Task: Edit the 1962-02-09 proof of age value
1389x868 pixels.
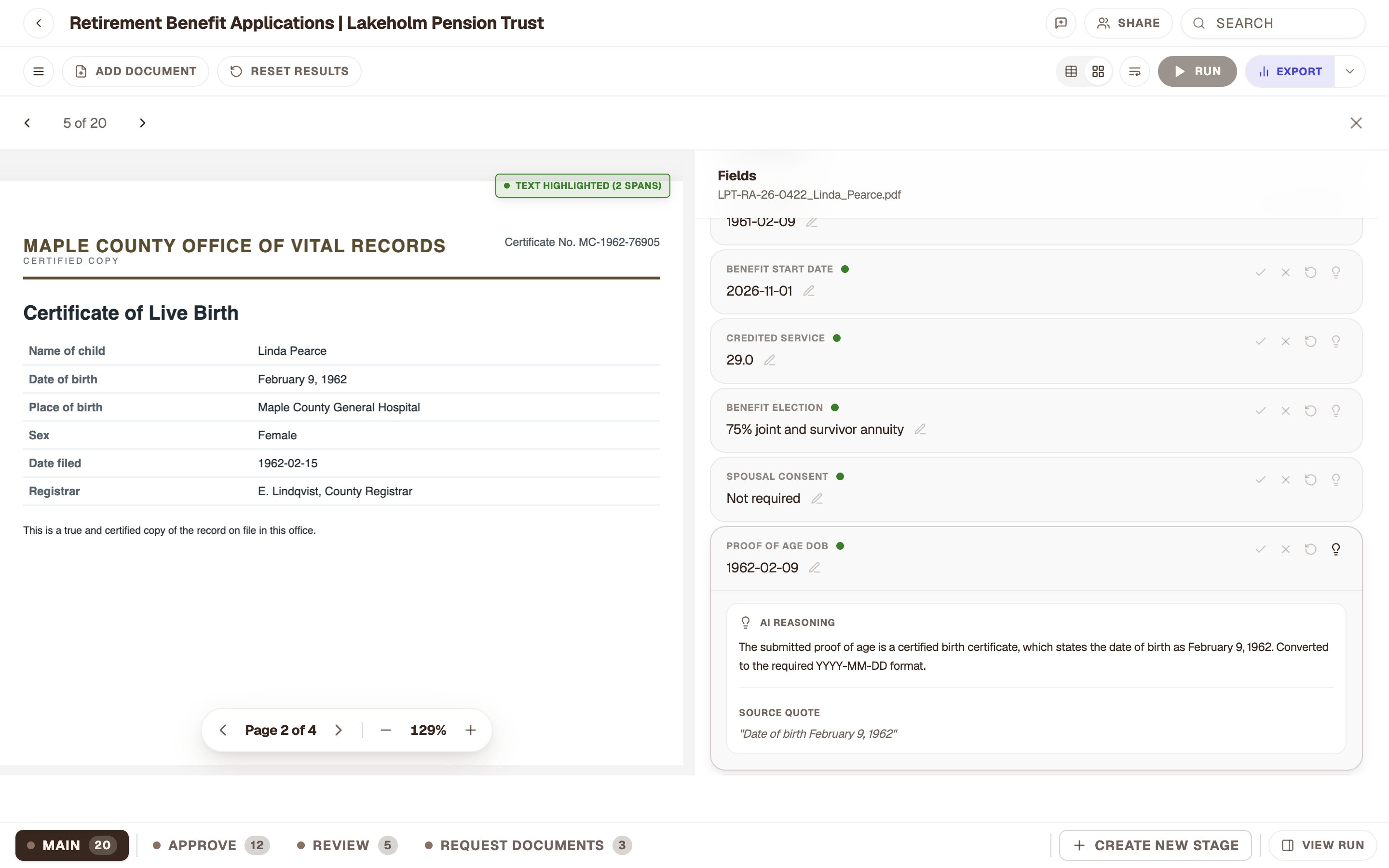Action: (x=815, y=568)
